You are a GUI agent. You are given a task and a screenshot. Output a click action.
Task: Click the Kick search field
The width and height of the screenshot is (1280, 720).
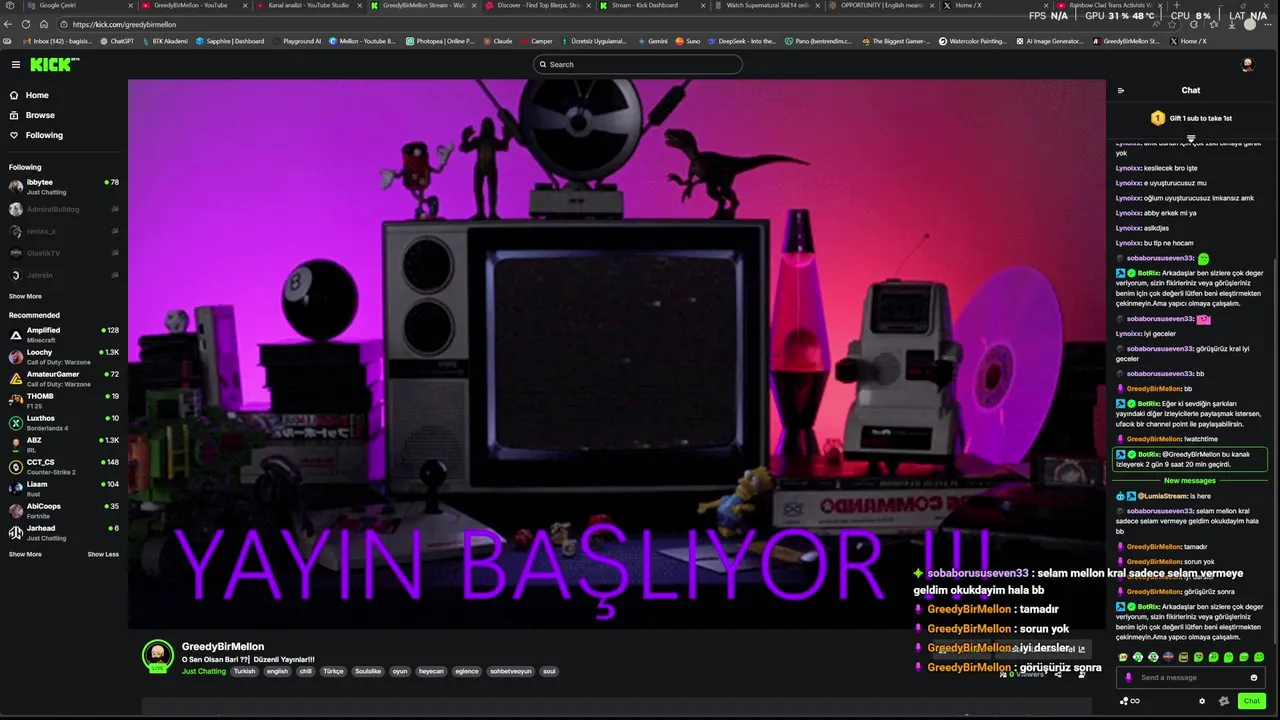(x=638, y=64)
